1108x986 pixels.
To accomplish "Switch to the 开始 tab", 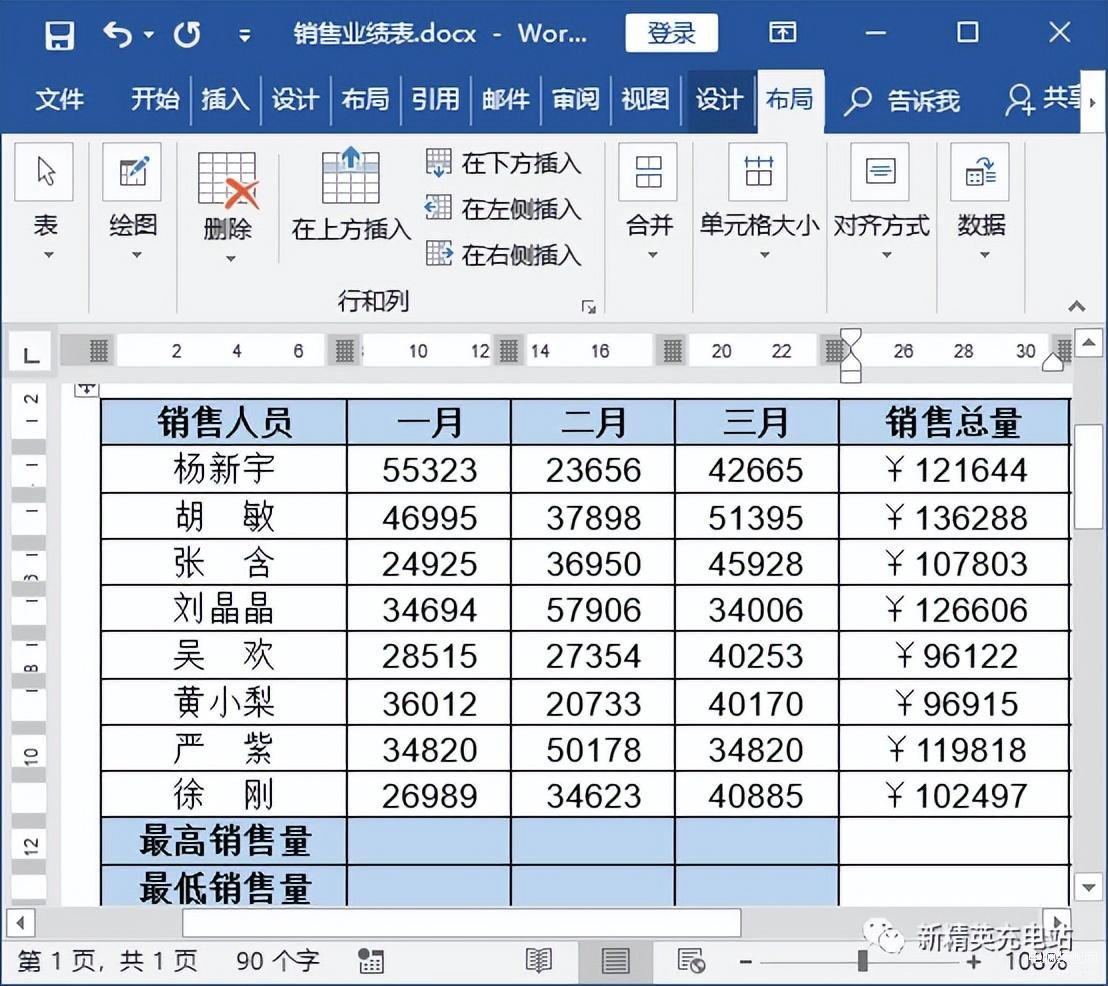I will (155, 99).
